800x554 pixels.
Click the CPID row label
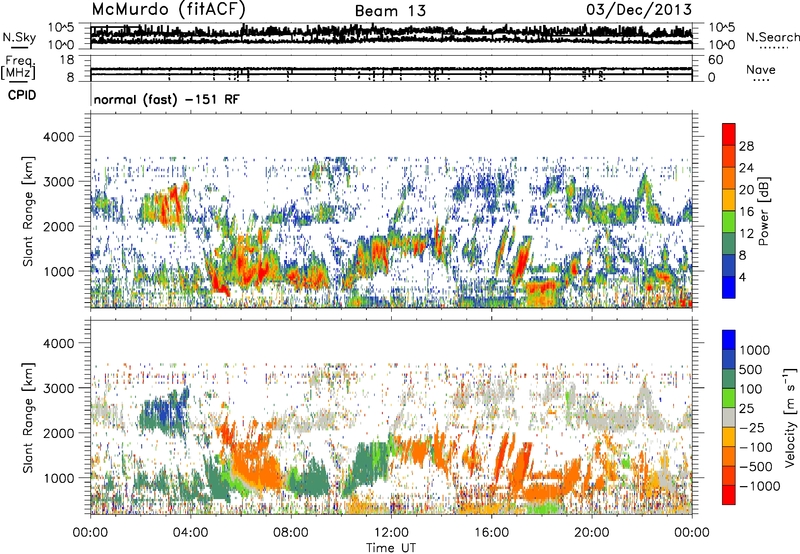click(22, 95)
